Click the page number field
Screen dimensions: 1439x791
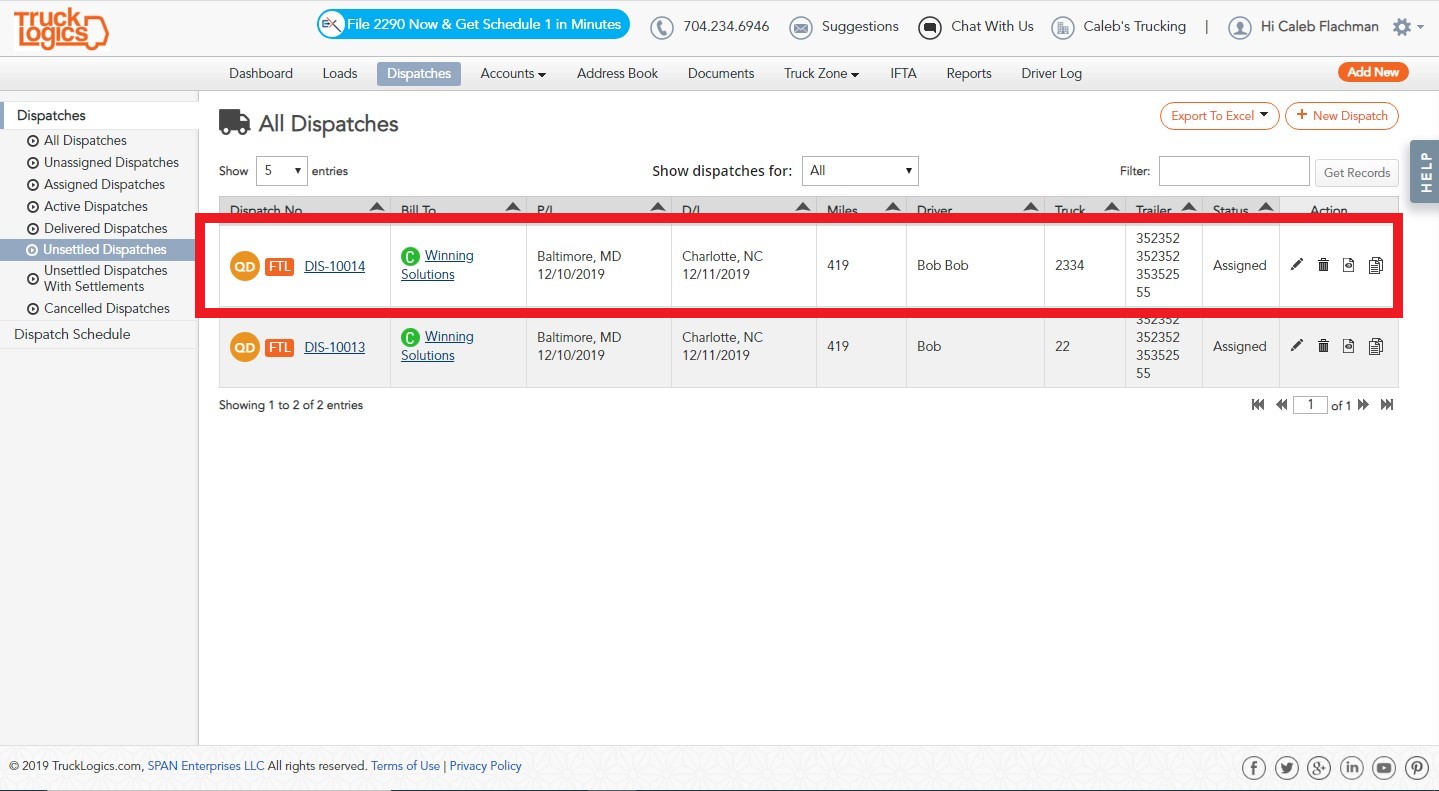(x=1310, y=405)
